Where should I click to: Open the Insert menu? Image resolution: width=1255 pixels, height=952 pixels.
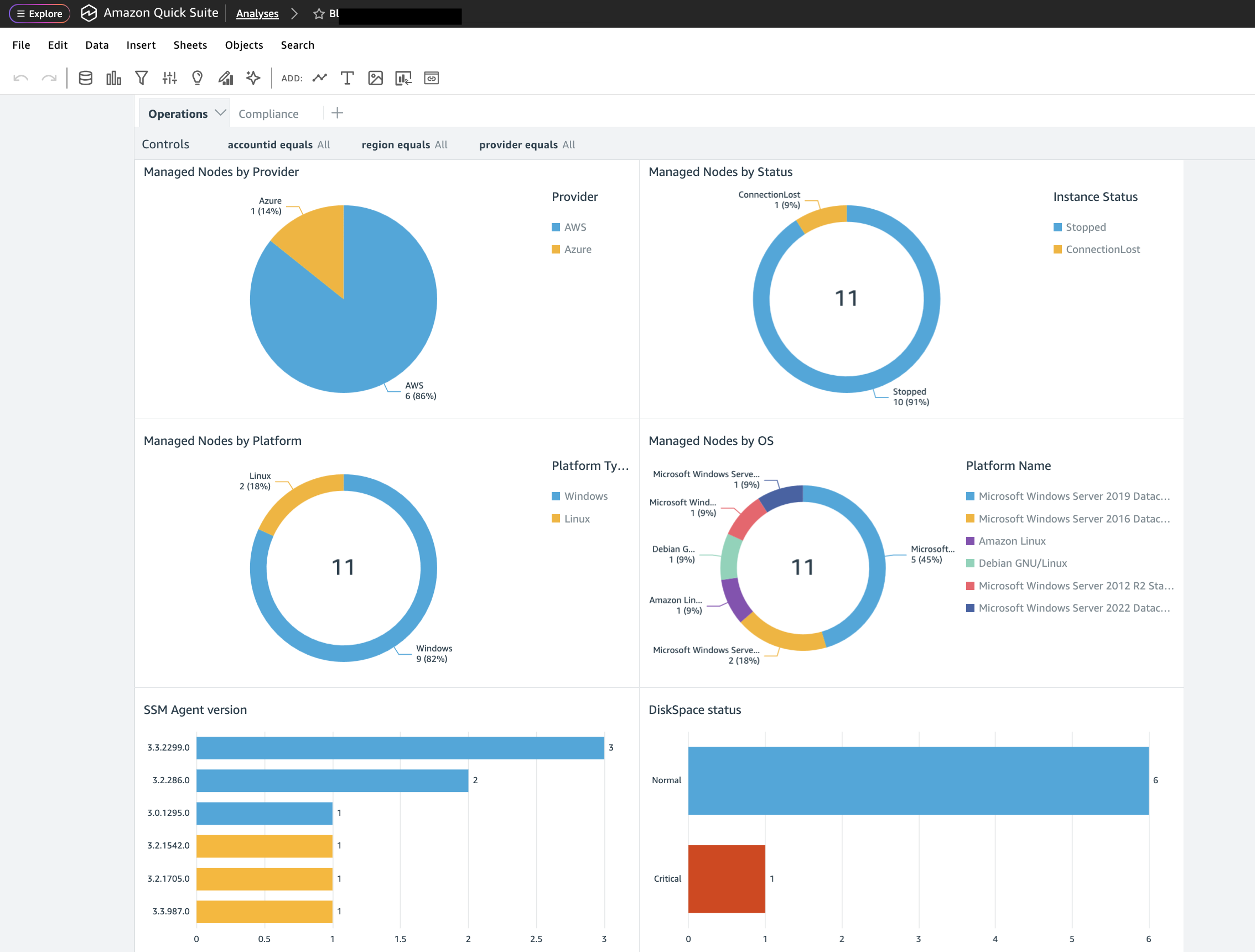[x=141, y=45]
